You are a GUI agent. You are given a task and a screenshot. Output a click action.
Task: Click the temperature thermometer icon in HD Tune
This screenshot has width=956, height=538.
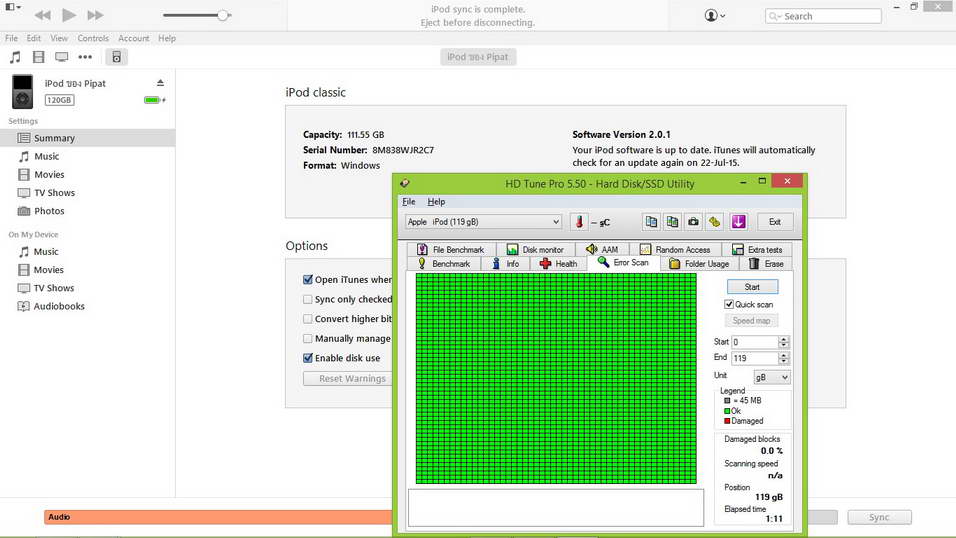579,222
